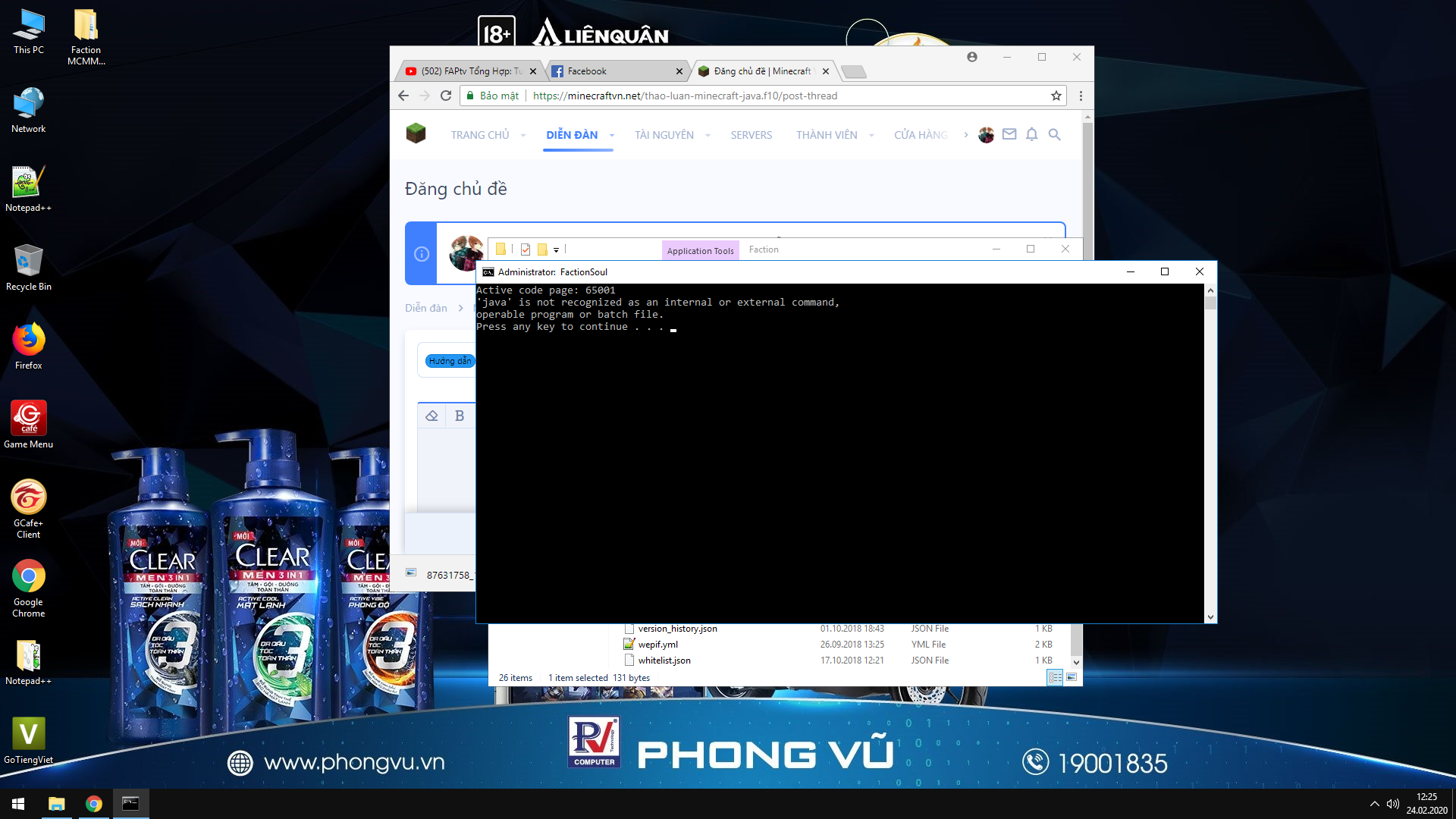Click the bold B formatting button
1456x819 pixels.
(x=459, y=416)
